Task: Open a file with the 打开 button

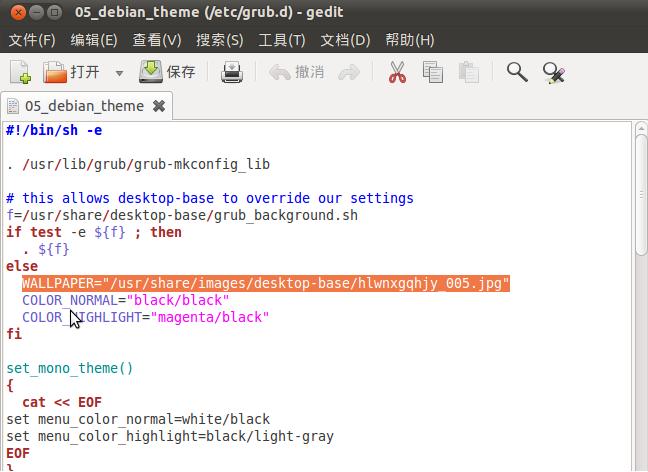Action: pyautogui.click(x=71, y=72)
